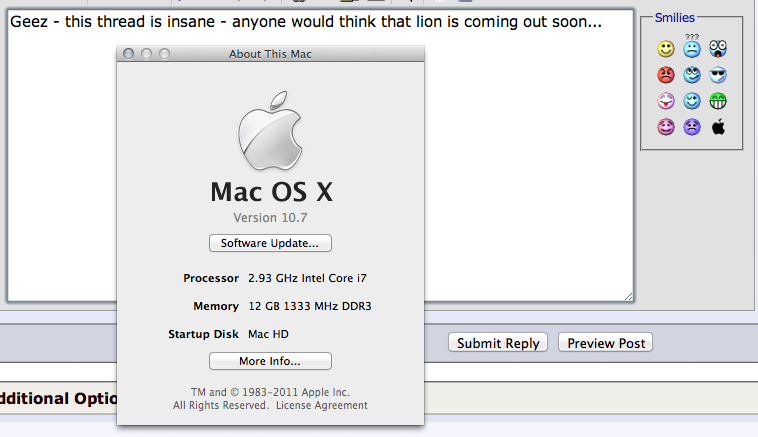The height and width of the screenshot is (437, 758).
Task: Click the zoom button of About This Mac
Action: (164, 53)
